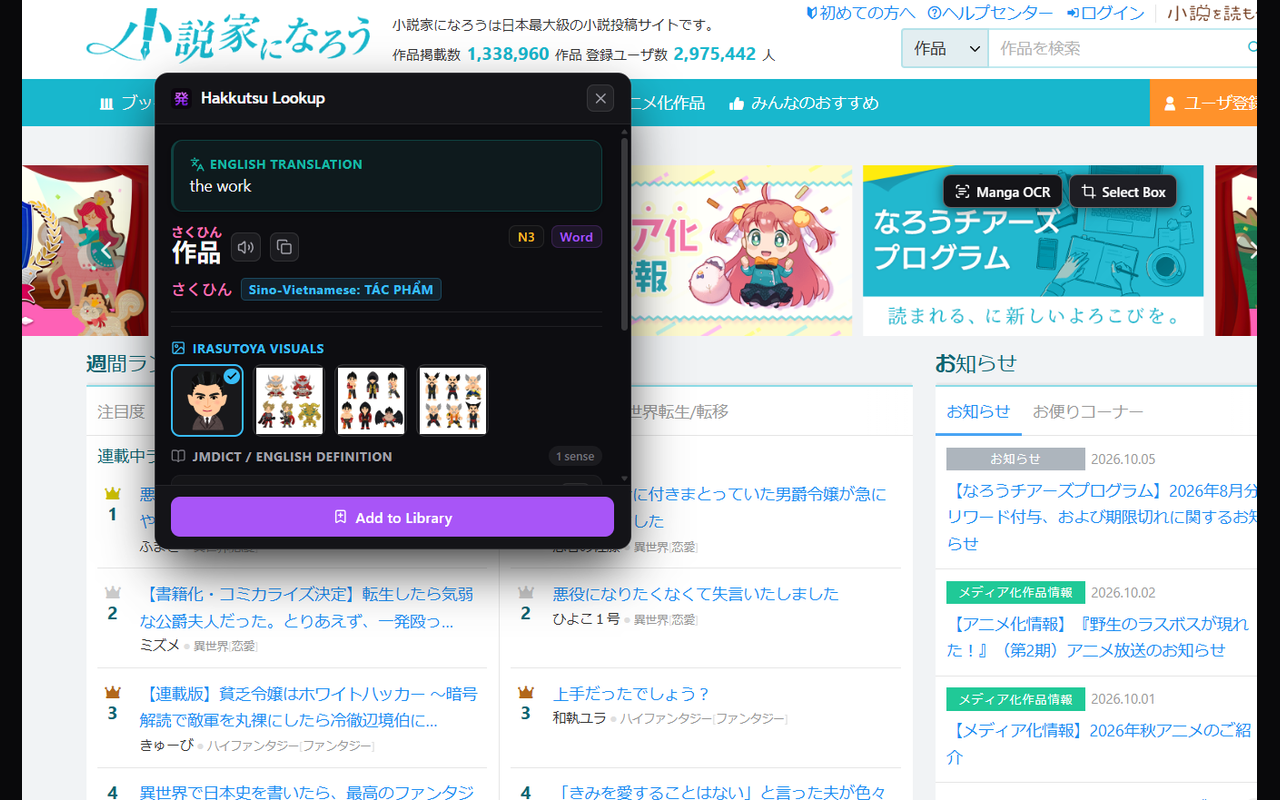This screenshot has height=800, width=1280.
Task: Click author name ひよこ１号
Action: click(586, 619)
